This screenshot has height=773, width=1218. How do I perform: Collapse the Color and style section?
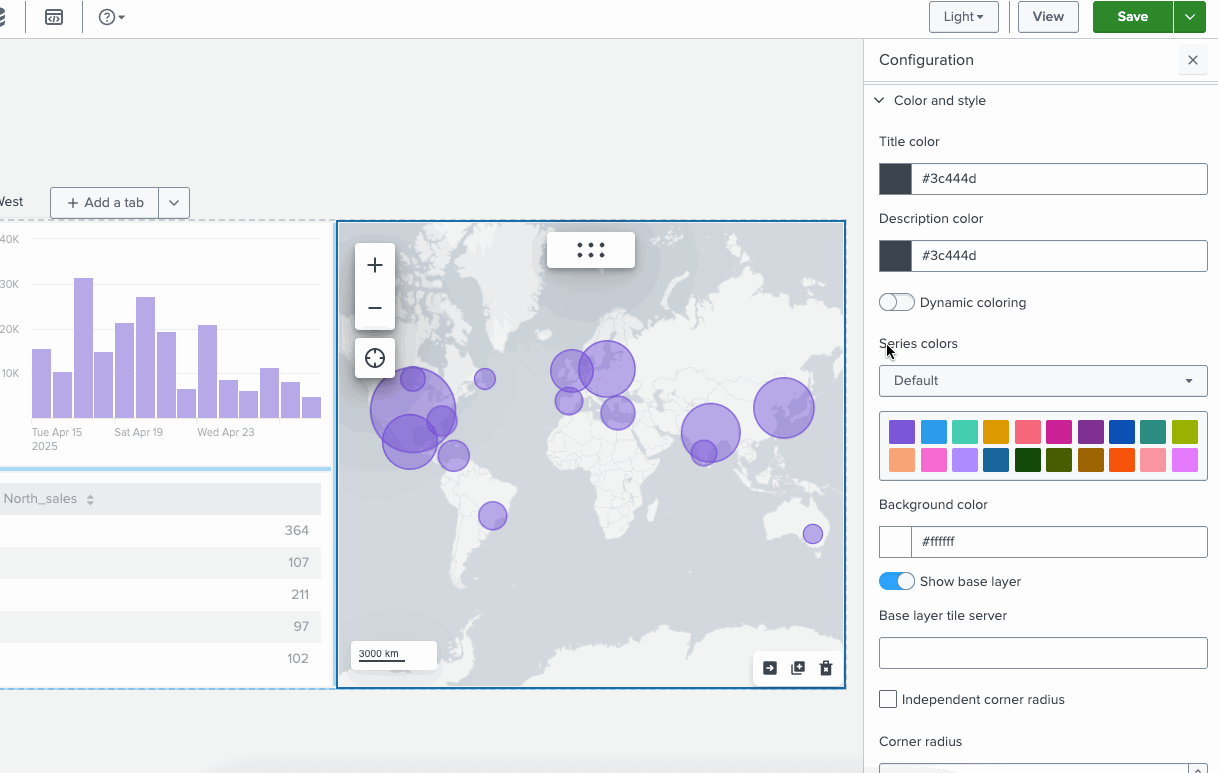(879, 100)
